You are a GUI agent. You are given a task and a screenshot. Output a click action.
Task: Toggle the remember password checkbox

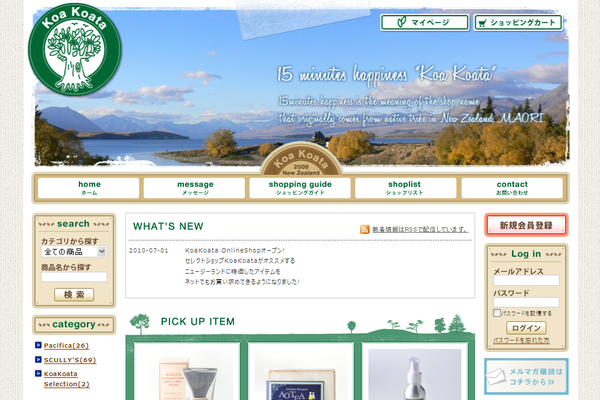click(x=497, y=313)
